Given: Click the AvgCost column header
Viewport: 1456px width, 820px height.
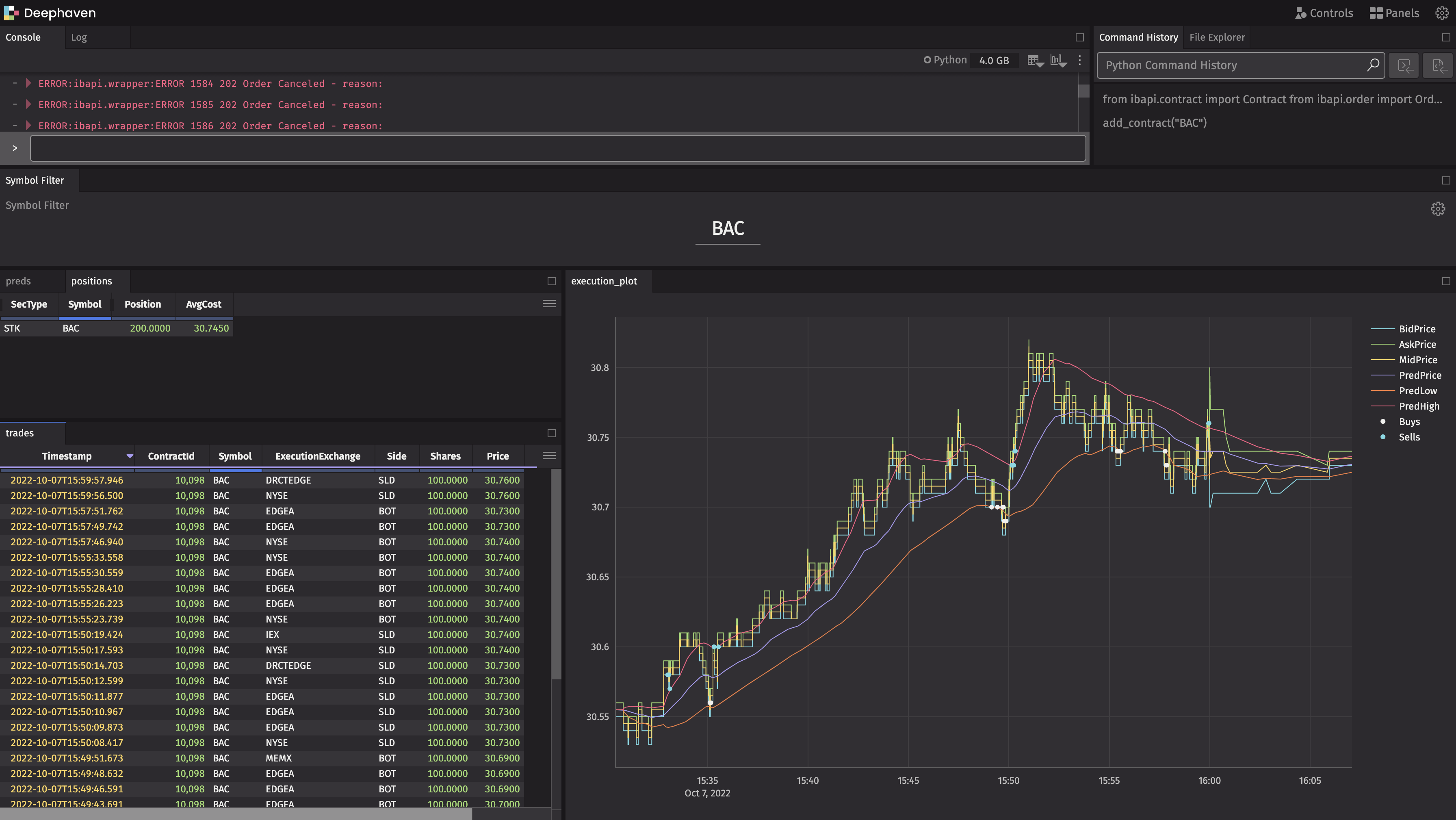Looking at the screenshot, I should [x=204, y=304].
